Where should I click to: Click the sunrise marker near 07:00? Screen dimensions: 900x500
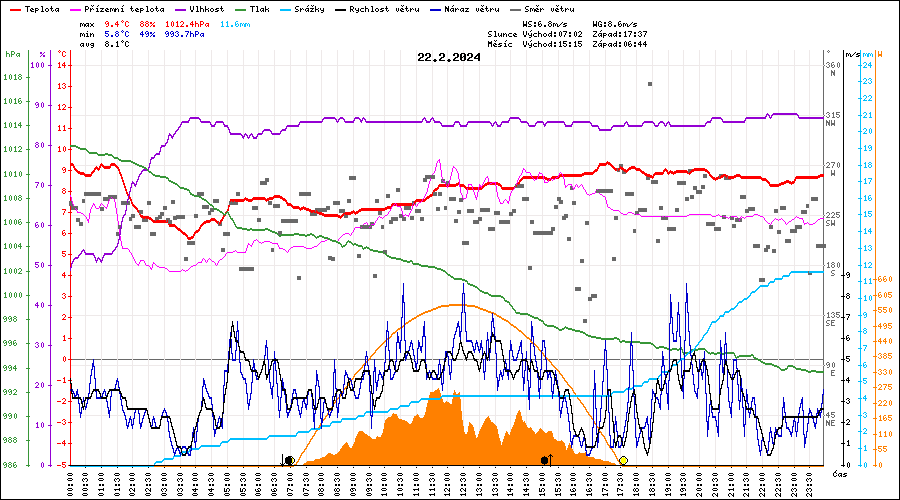coord(288,460)
